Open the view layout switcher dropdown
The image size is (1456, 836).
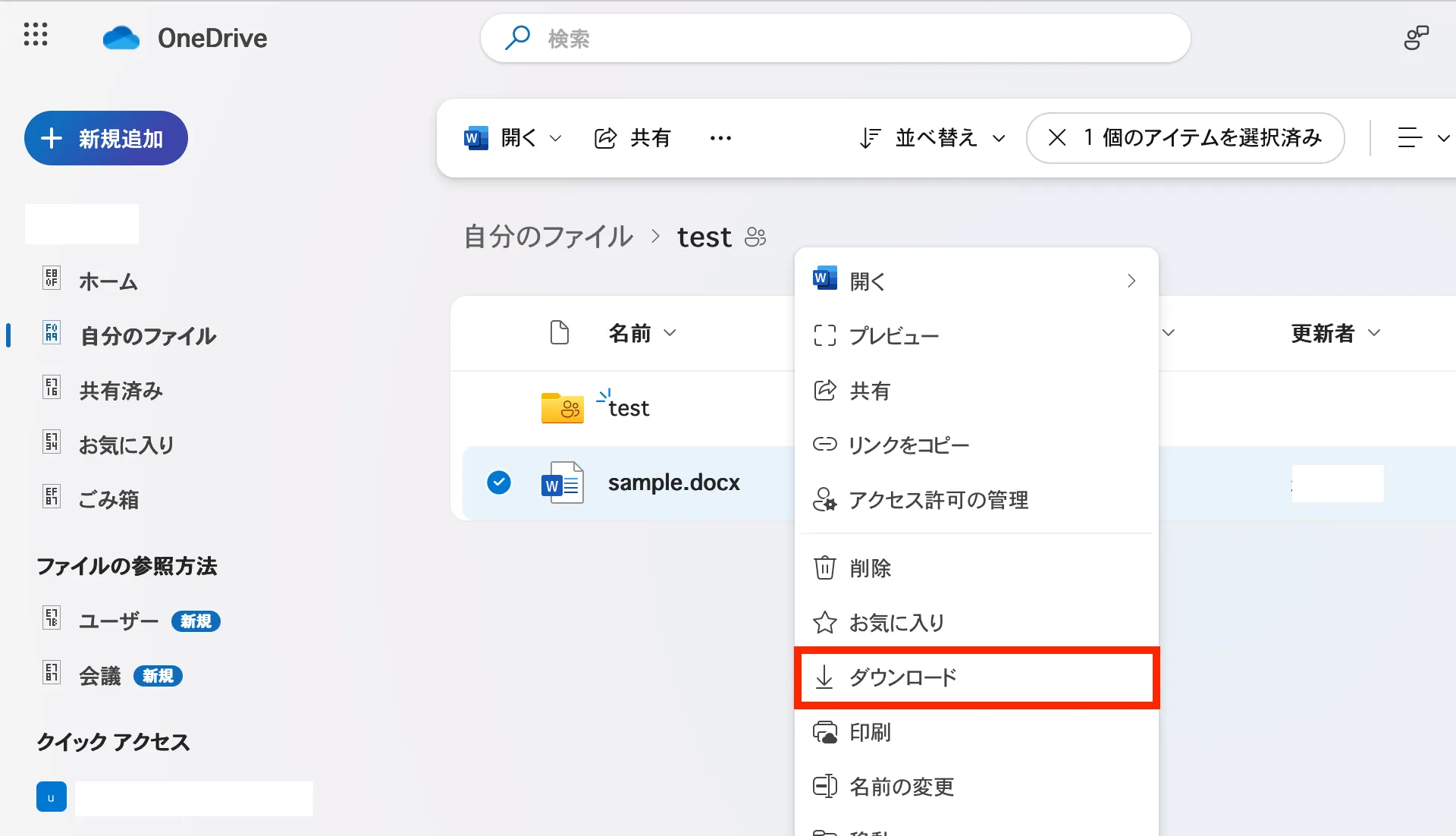coord(1423,138)
